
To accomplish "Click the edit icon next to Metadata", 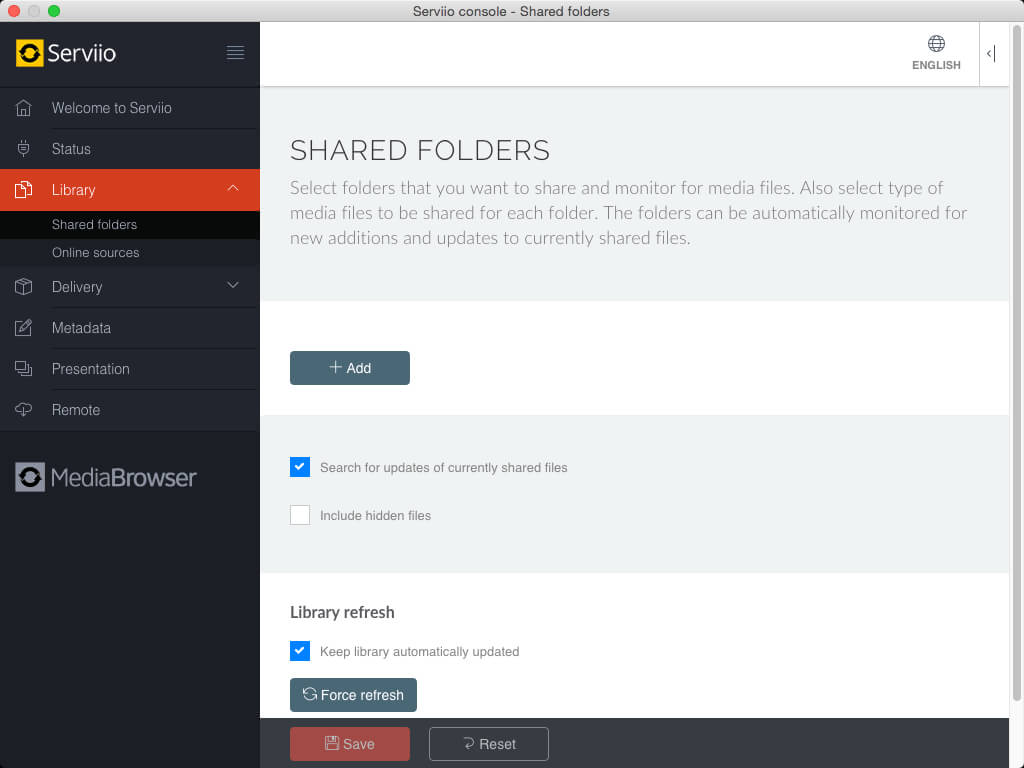I will [24, 328].
